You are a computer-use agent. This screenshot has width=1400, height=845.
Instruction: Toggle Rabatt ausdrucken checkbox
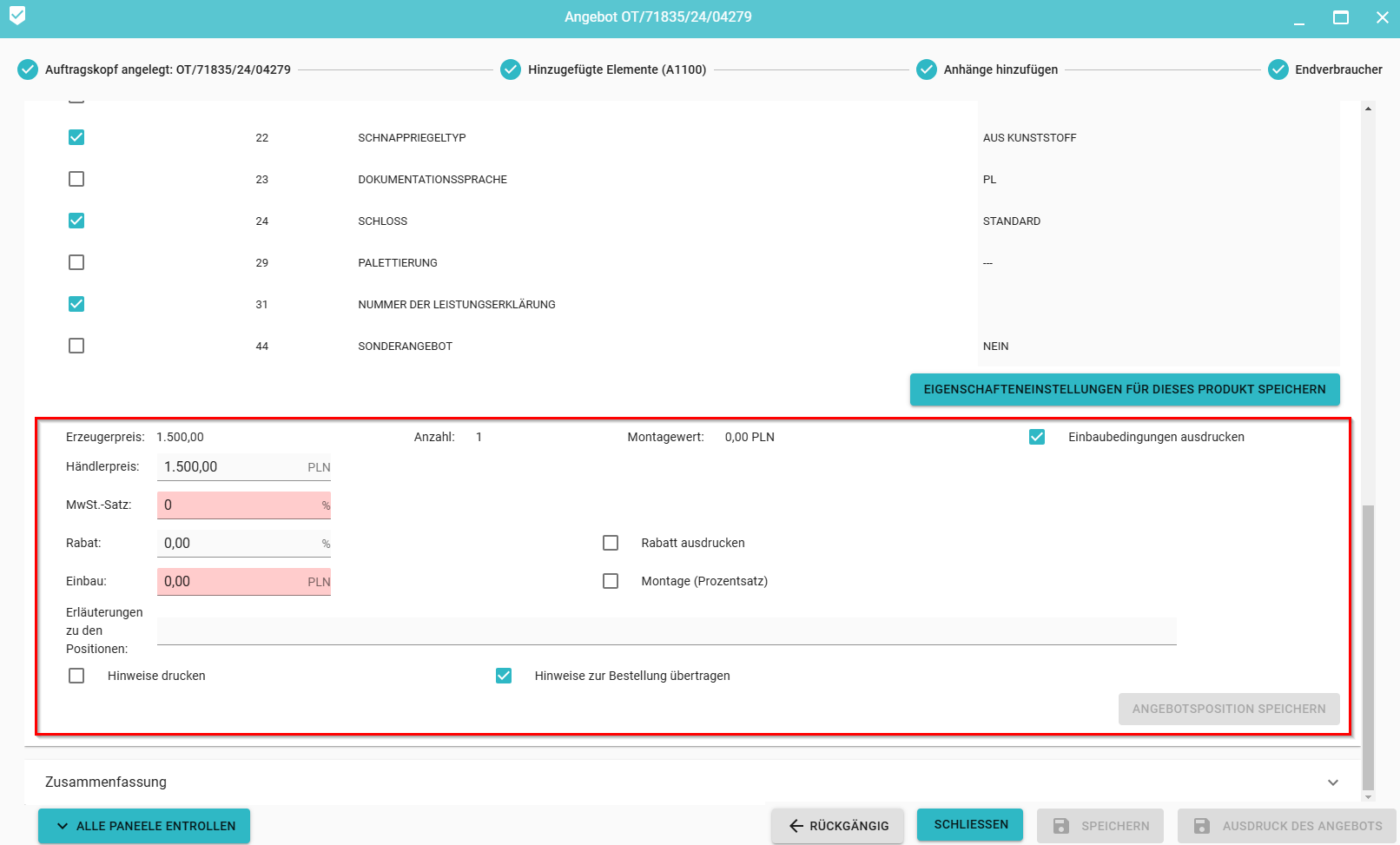click(x=611, y=543)
